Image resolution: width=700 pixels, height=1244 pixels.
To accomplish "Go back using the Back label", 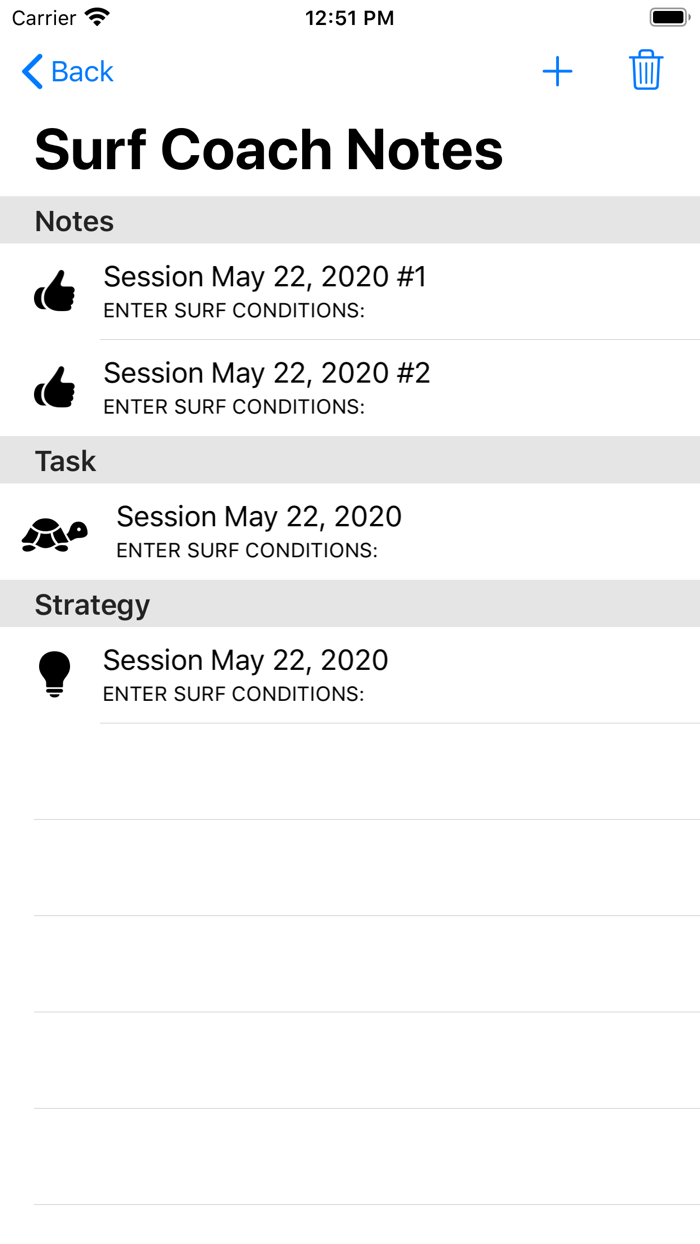I will coord(82,72).
